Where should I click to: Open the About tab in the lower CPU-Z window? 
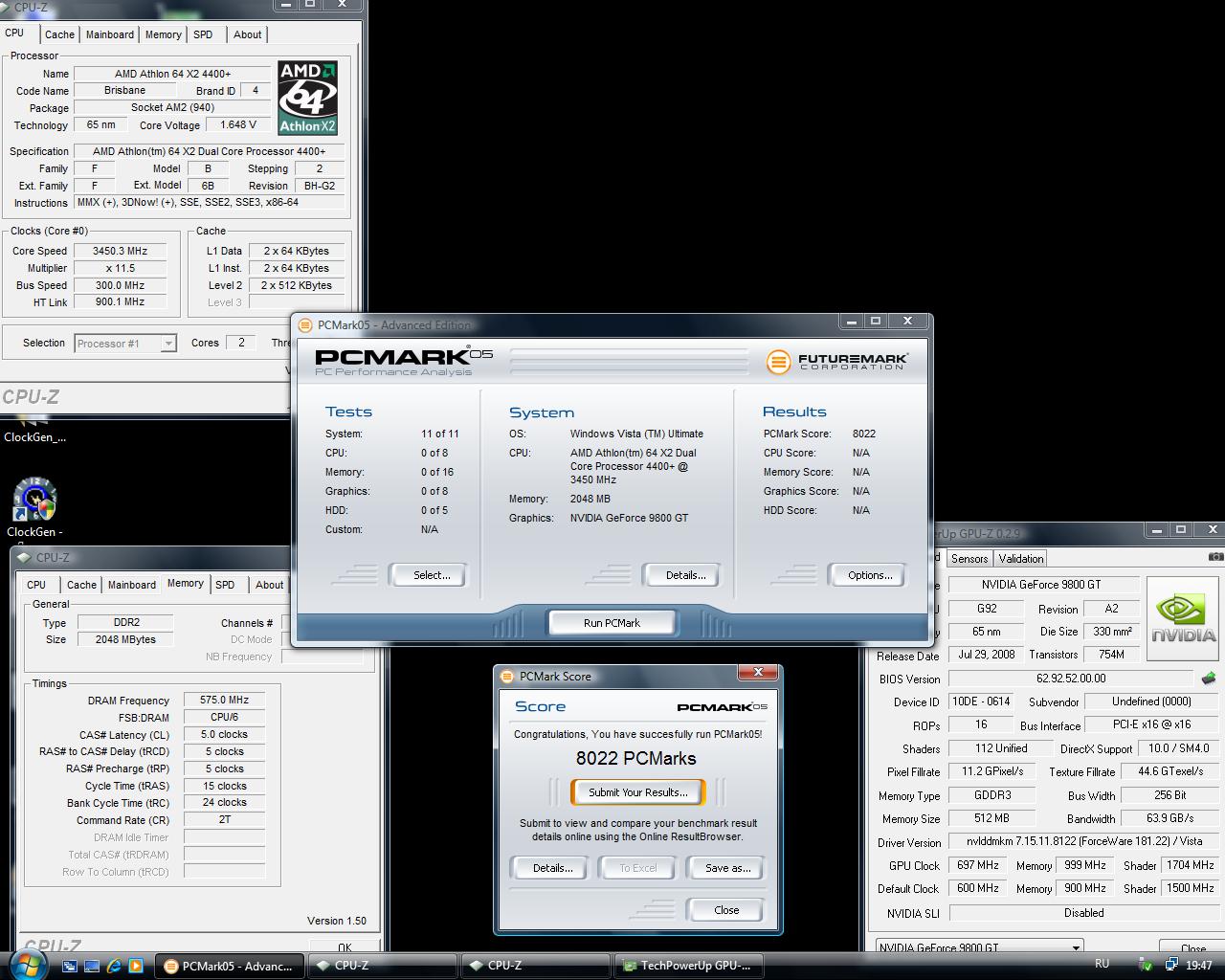269,585
